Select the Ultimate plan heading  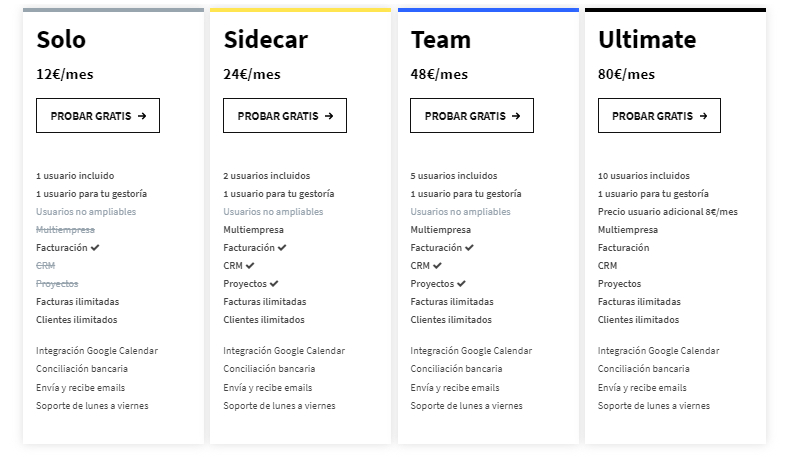[x=647, y=40]
